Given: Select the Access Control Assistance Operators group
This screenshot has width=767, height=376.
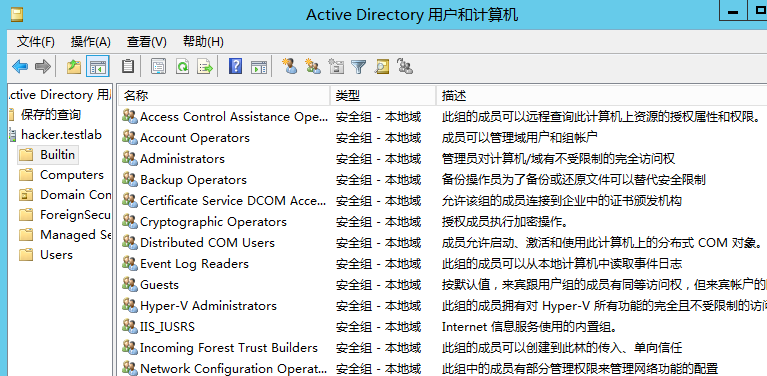Looking at the screenshot, I should 234,117.
